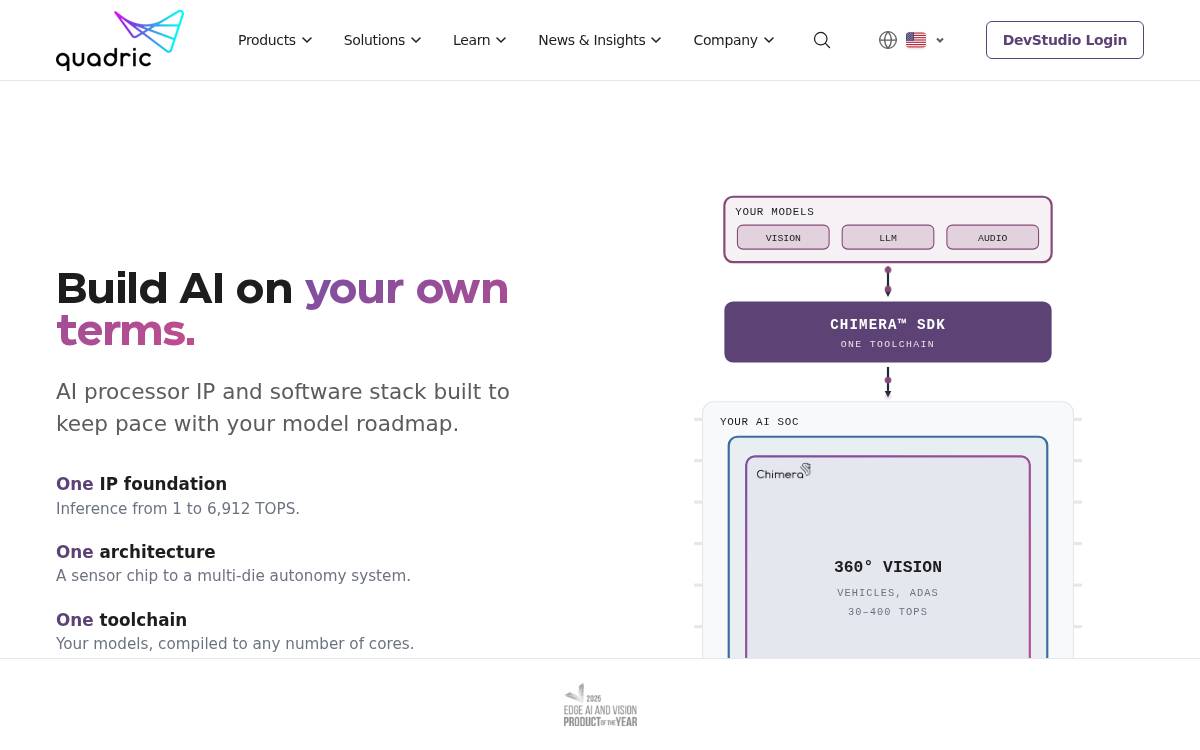Click the YOUR AI SOC label
Screen dimensions: 1200x750
[760, 422]
